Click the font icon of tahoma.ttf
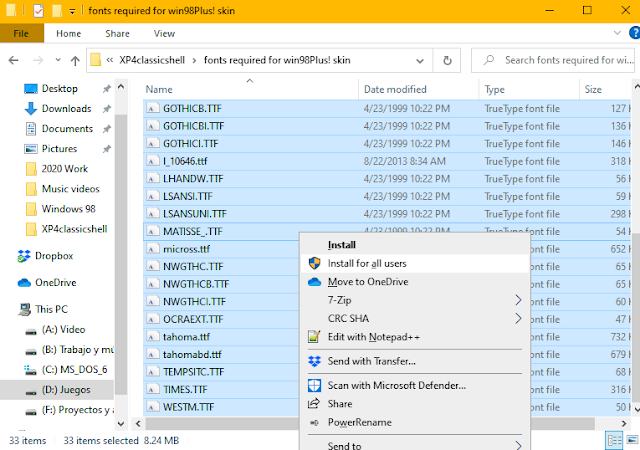 click(152, 336)
